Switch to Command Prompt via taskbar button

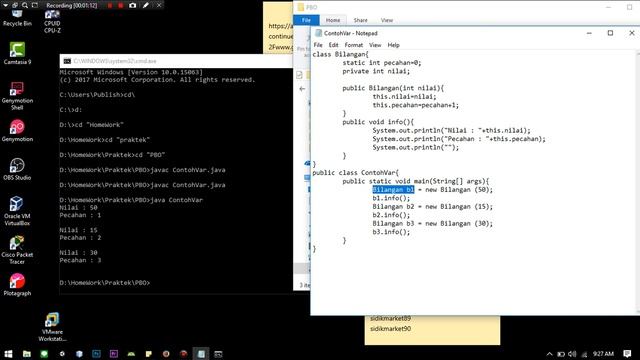pyautogui.click(x=218, y=354)
